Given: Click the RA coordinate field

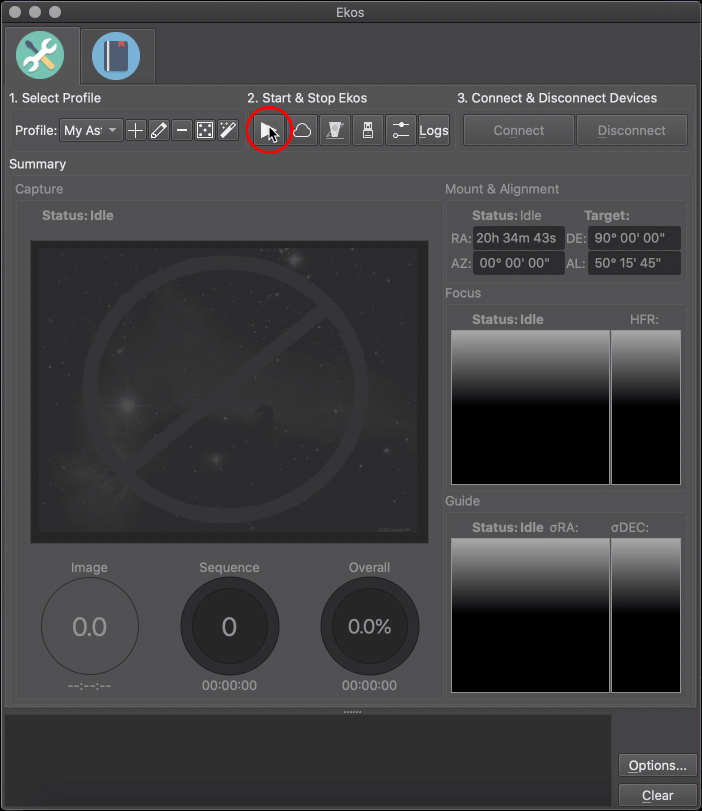Looking at the screenshot, I should (516, 238).
